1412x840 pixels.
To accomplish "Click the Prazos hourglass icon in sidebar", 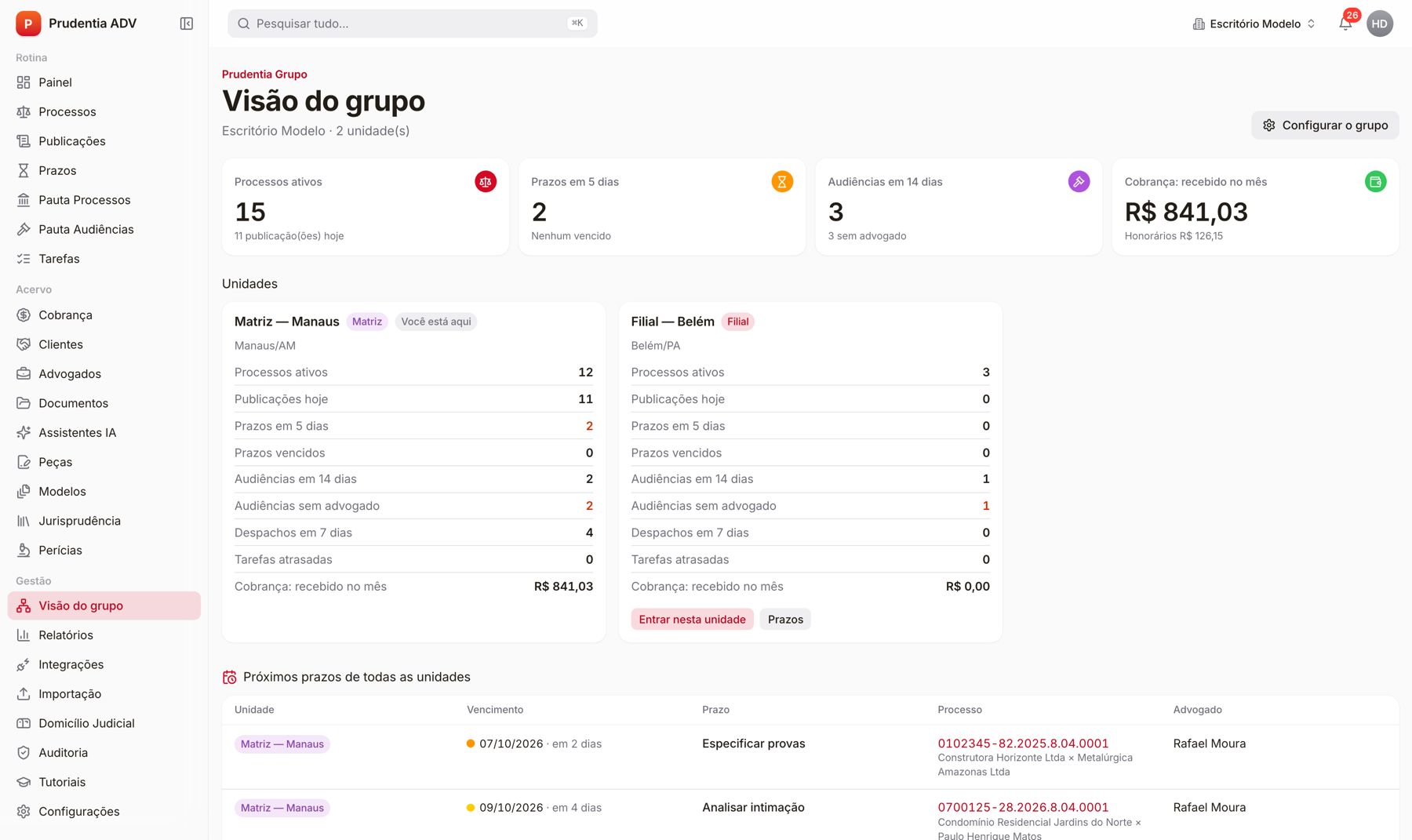I will click(24, 171).
